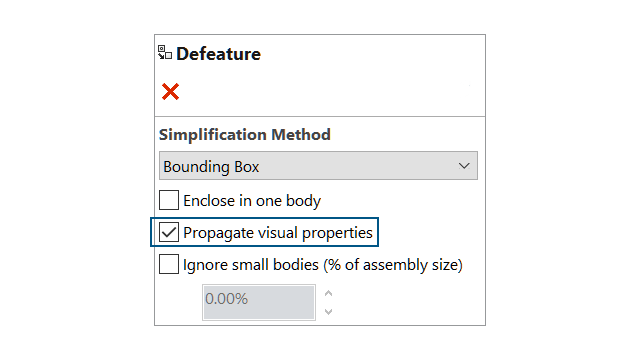The width and height of the screenshot is (640, 360).
Task: Click the increment arrow beside the percentage field
Action: 328,293
